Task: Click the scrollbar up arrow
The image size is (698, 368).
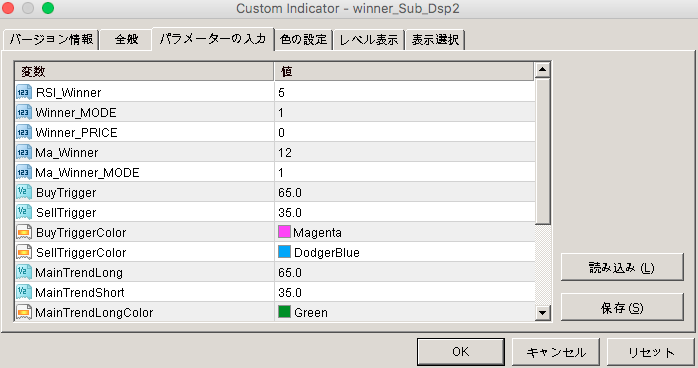Action: point(542,69)
